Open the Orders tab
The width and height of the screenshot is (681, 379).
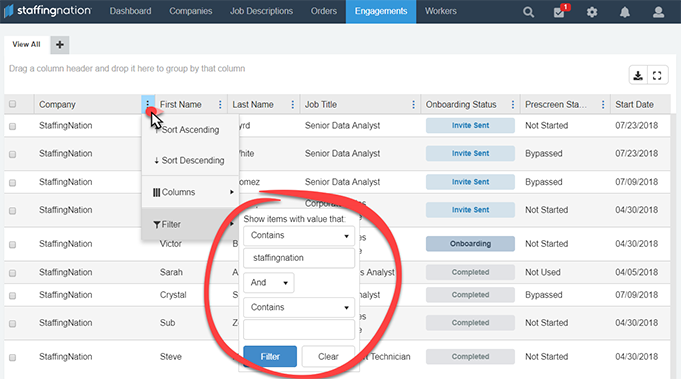click(324, 11)
